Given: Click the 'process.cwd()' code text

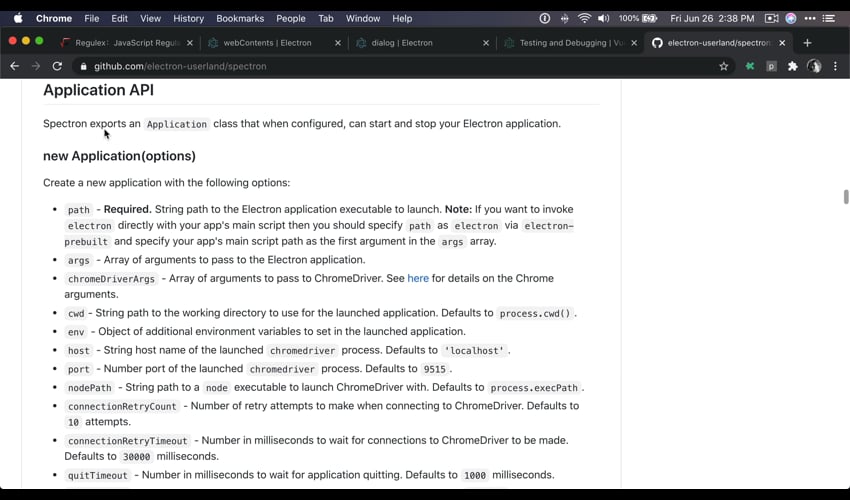Looking at the screenshot, I should point(535,313).
